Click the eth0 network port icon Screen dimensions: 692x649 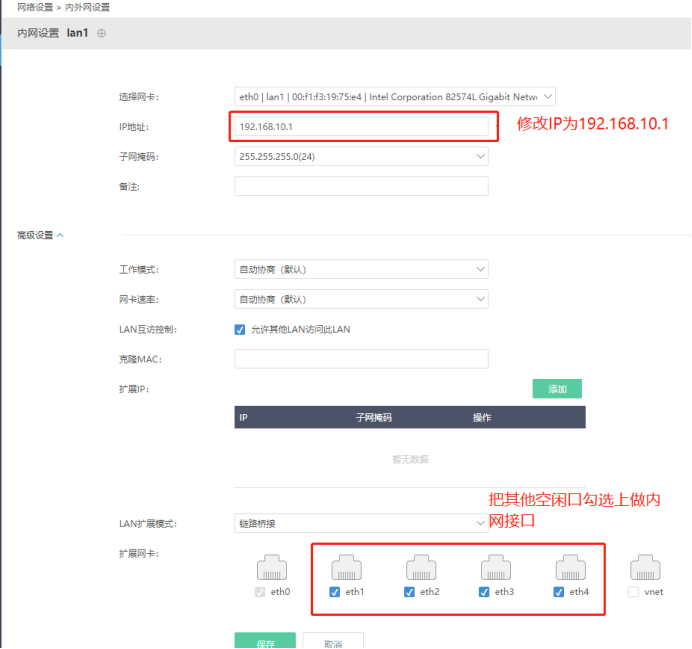tap(273, 569)
